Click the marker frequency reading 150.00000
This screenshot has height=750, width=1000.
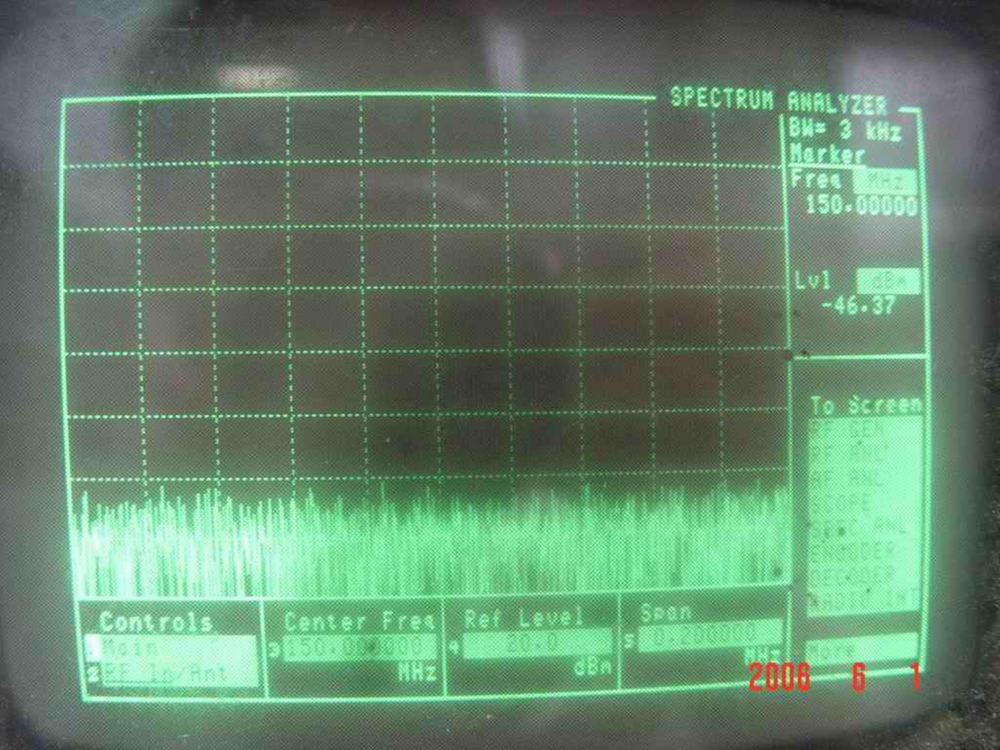(x=860, y=207)
